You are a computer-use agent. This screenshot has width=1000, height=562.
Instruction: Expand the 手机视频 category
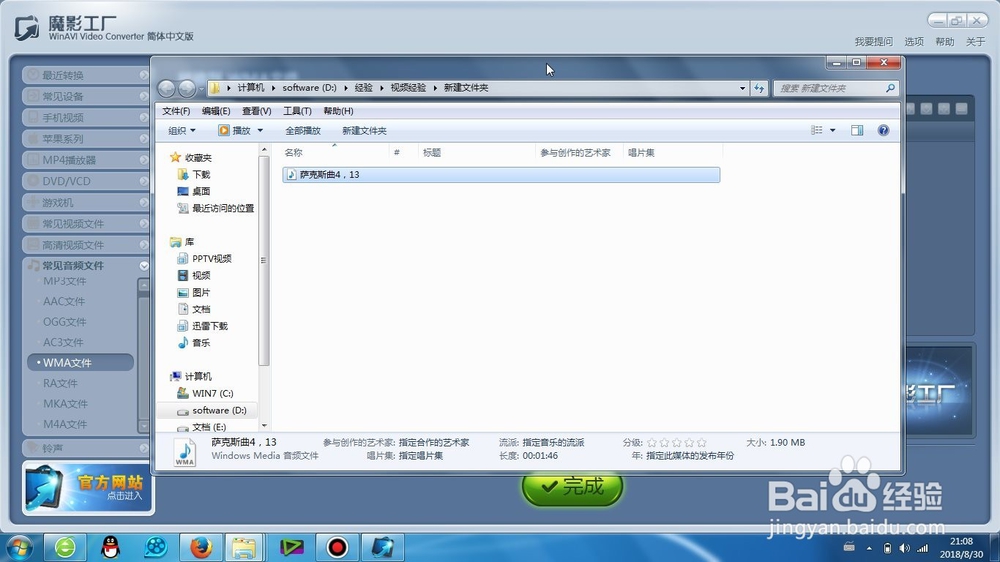pyautogui.click(x=86, y=117)
